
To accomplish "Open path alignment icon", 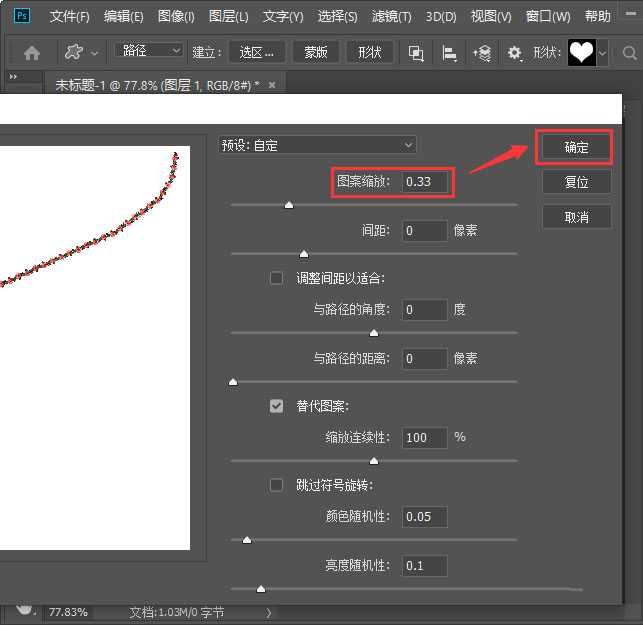I will [450, 53].
